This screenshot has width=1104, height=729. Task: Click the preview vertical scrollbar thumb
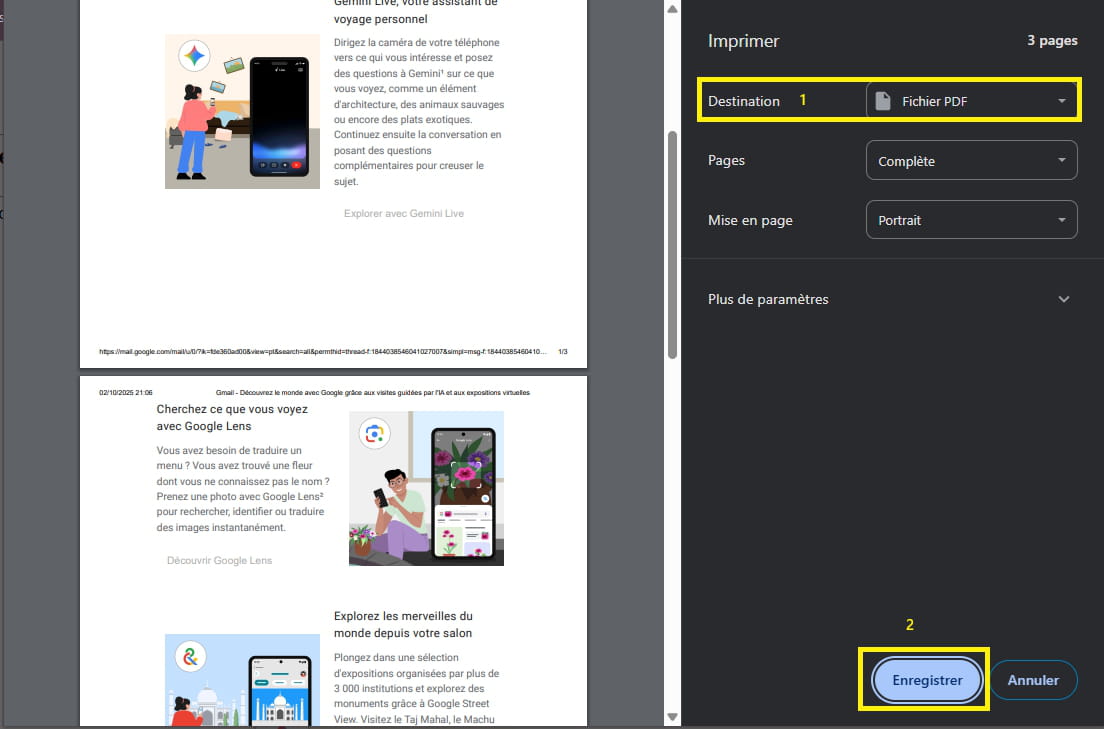tap(672, 244)
